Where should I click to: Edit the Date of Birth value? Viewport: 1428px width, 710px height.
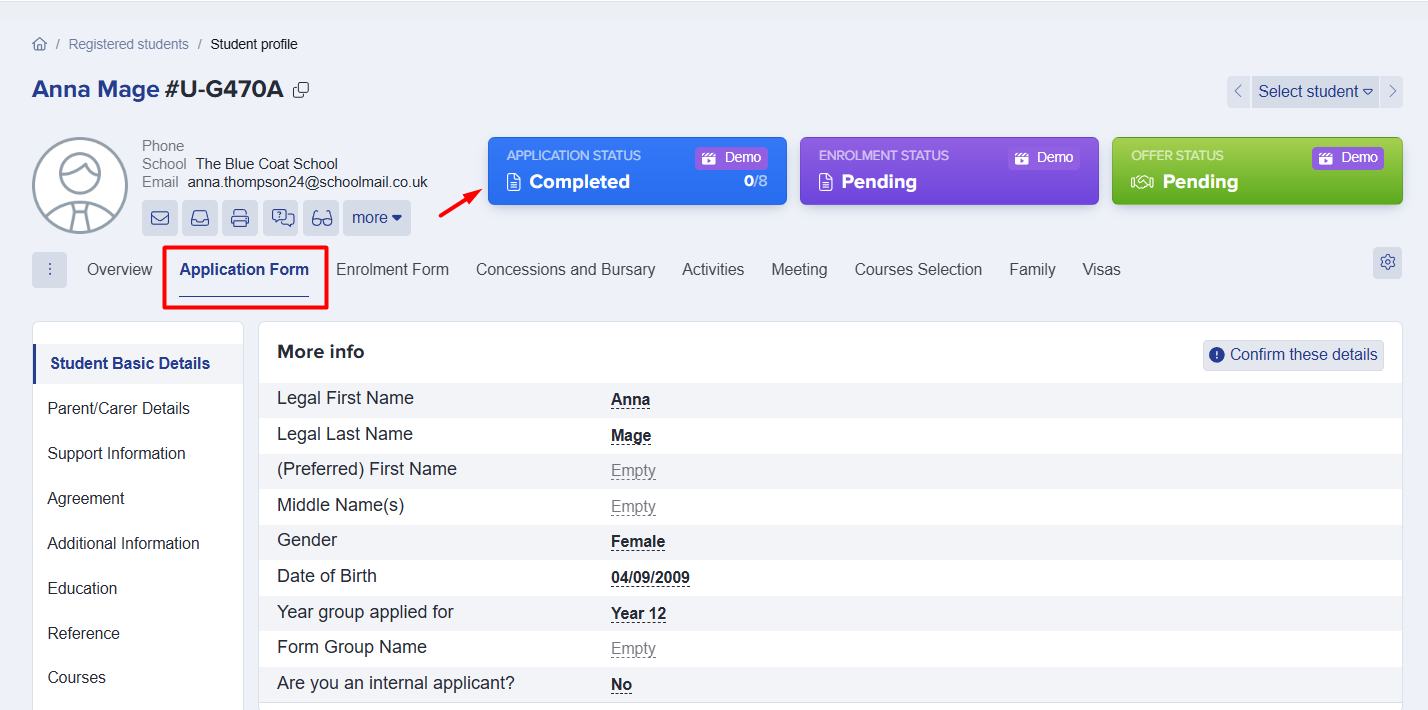(x=650, y=578)
